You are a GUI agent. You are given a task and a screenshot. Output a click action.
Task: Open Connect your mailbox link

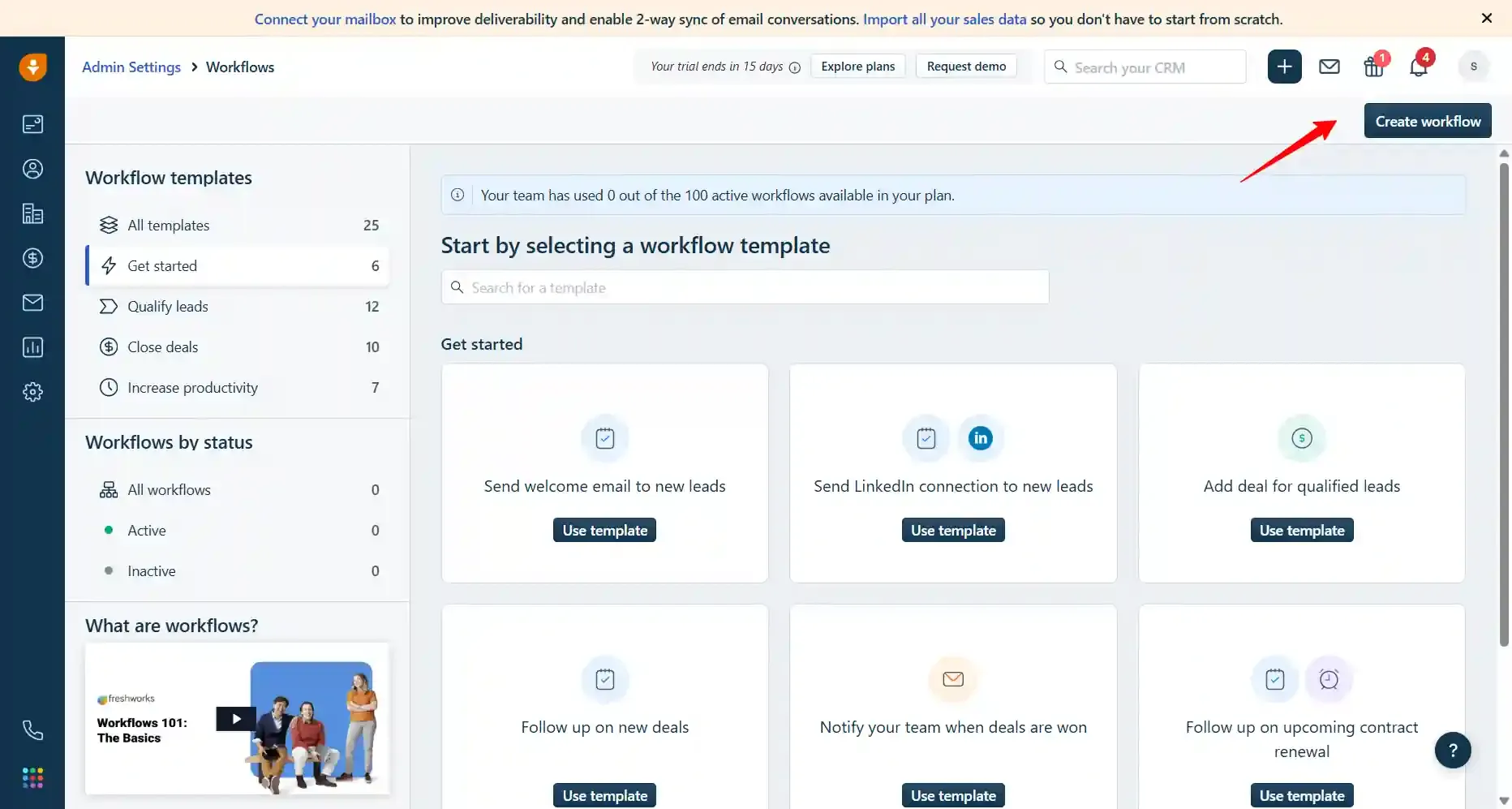[x=325, y=19]
